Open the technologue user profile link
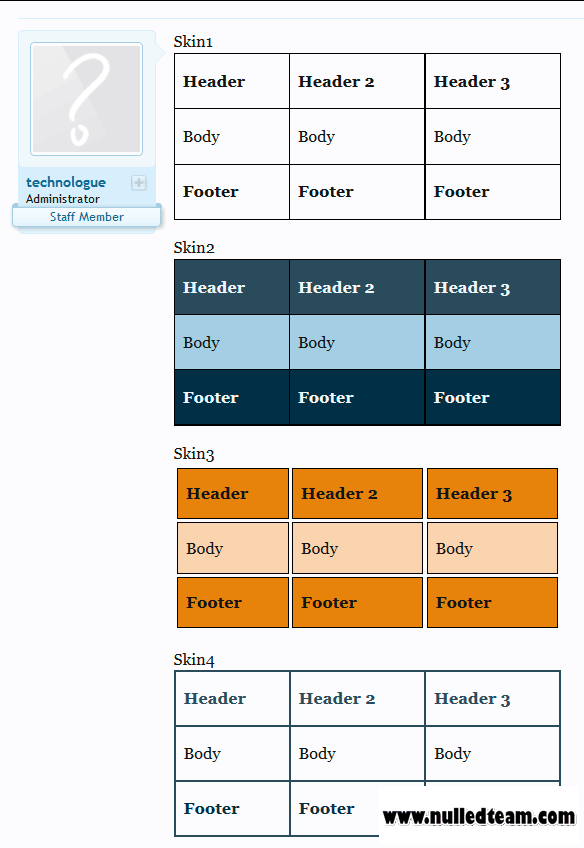 tap(66, 182)
